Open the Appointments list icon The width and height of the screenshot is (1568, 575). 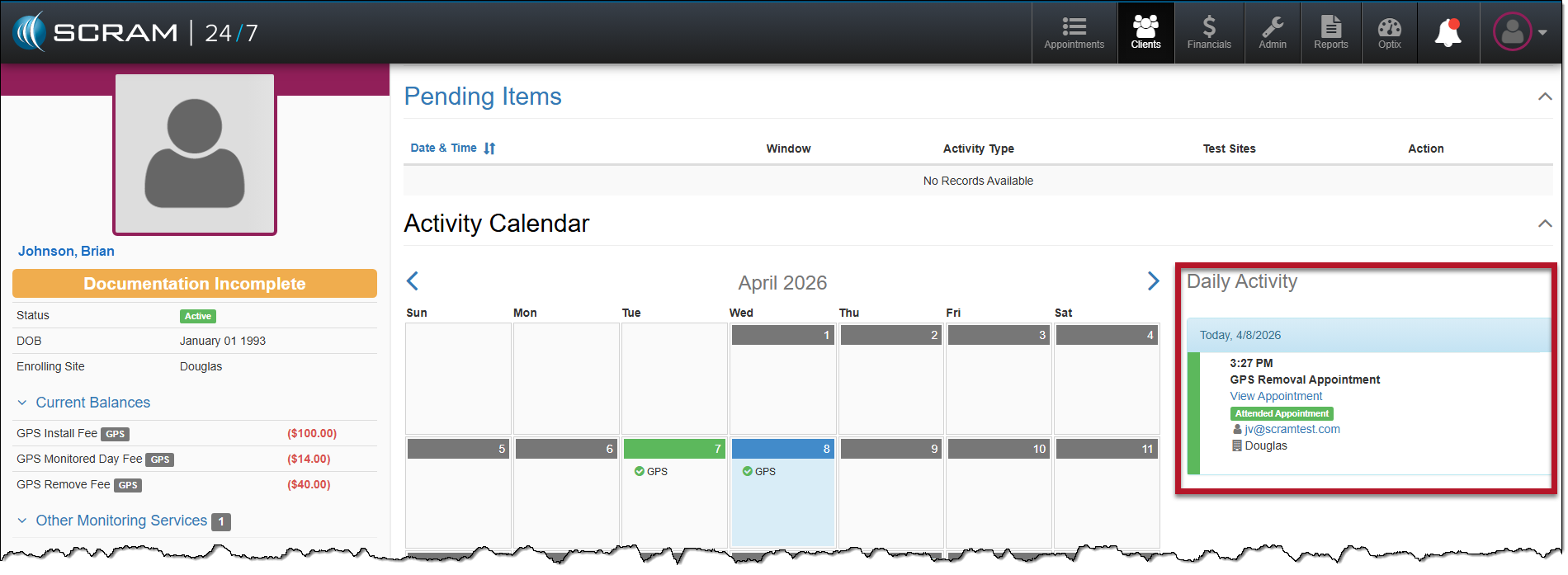[x=1074, y=33]
